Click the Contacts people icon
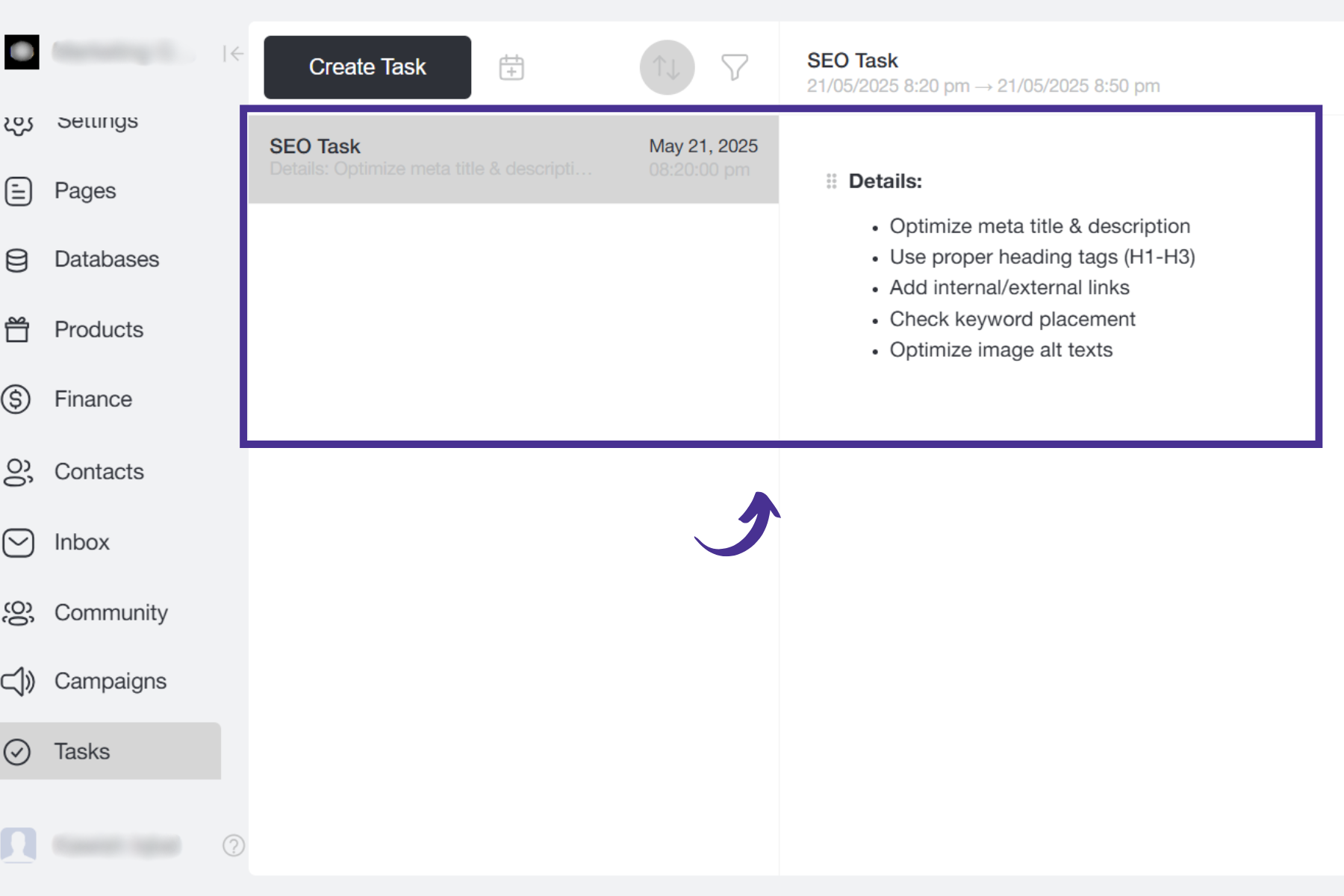 (18, 472)
